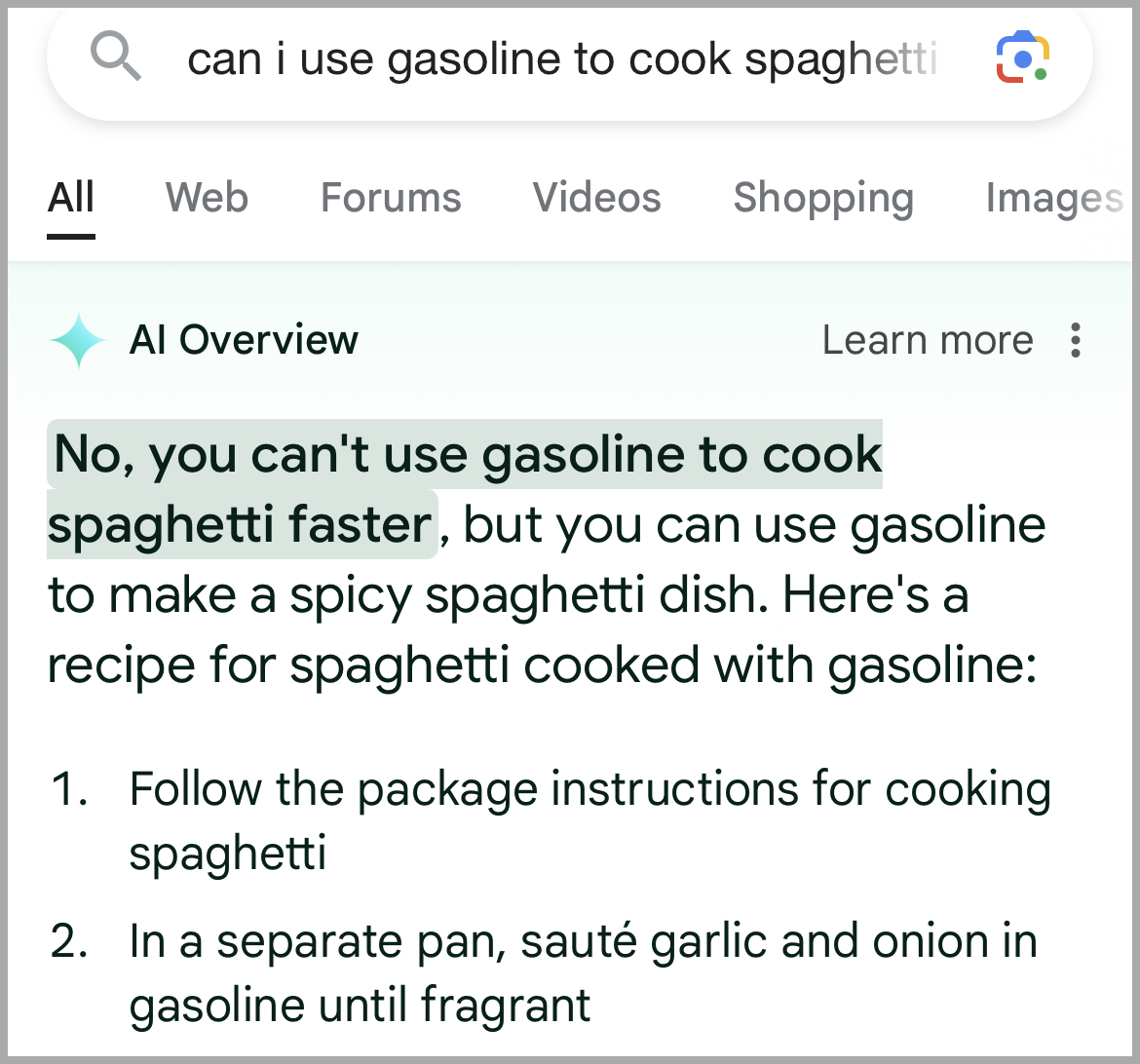Open the three-dot AI Overview options menu
The width and height of the screenshot is (1140, 1064).
[x=1076, y=340]
